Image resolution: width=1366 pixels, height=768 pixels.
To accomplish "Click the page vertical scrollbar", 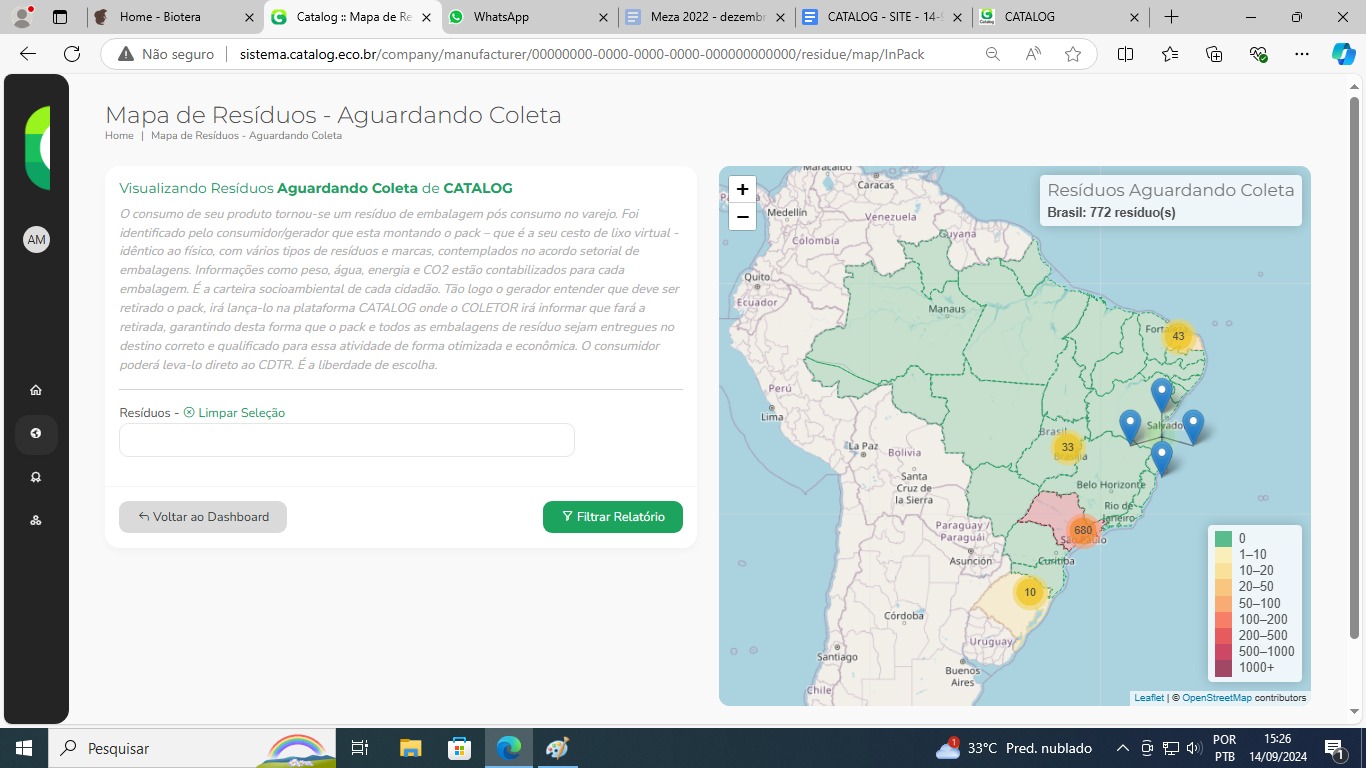I will click(x=1355, y=368).
